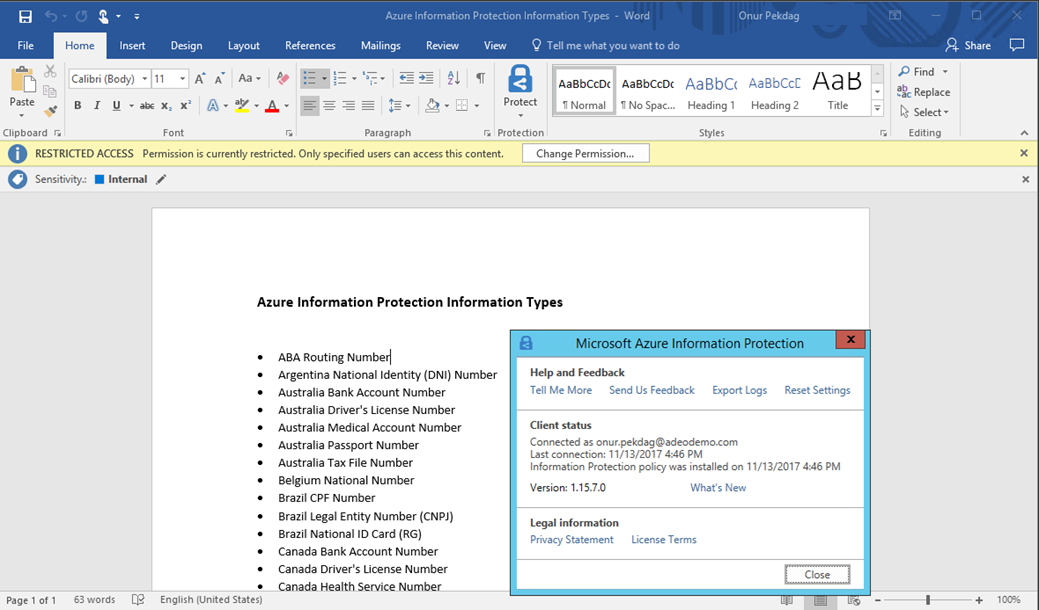This screenshot has width=1039, height=610.
Task: Open the Select dropdown in Editing
Action: [924, 113]
